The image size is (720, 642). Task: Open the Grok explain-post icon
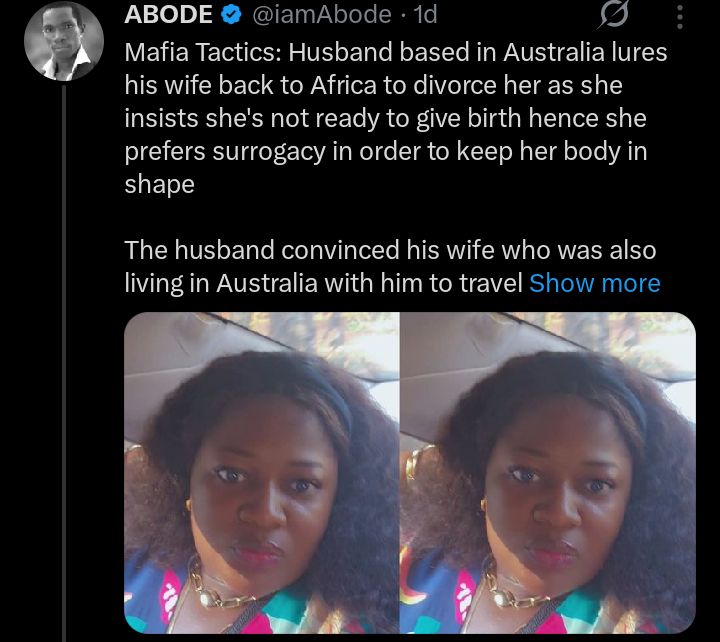click(x=614, y=17)
